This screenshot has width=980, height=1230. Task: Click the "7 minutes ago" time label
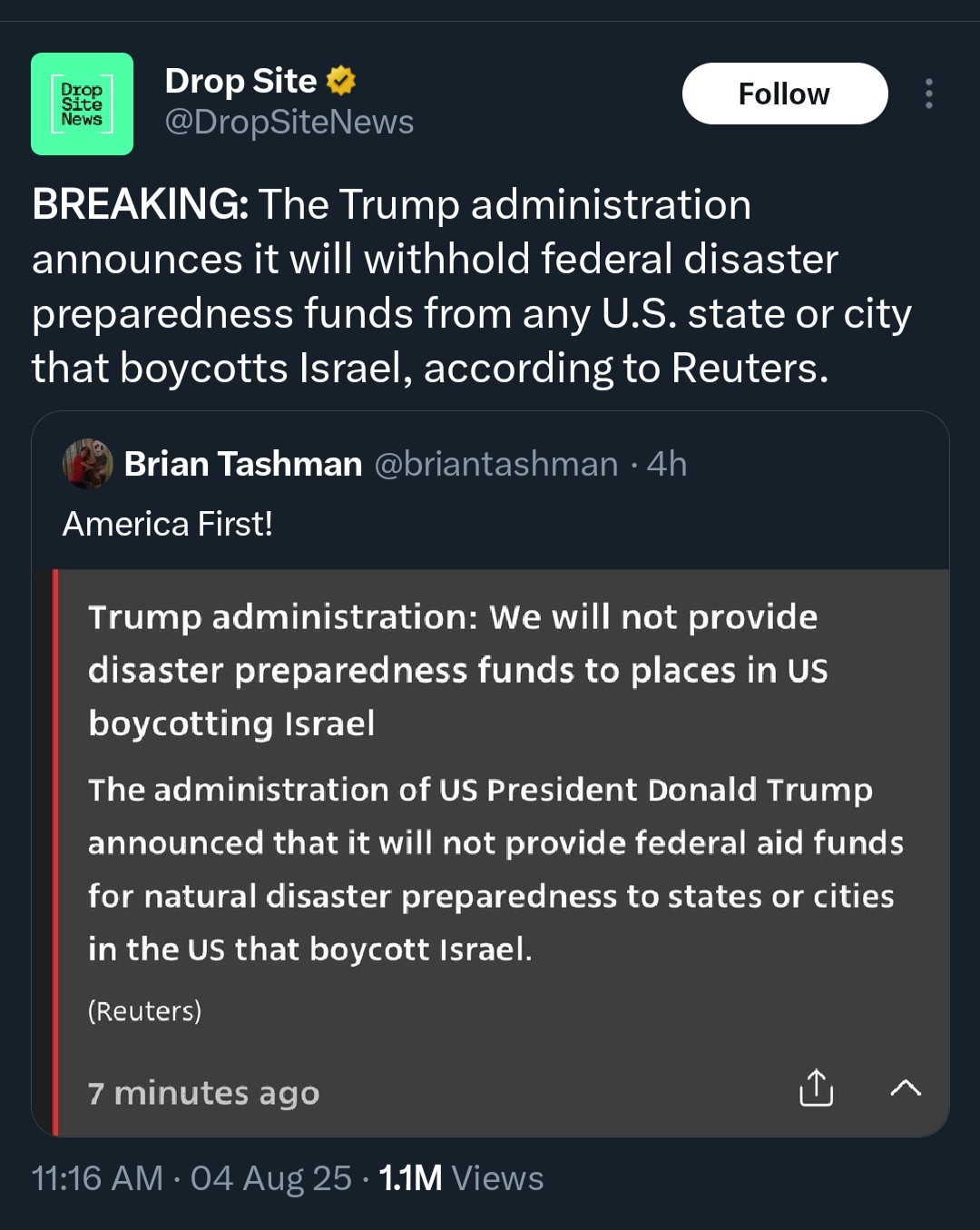(203, 1093)
